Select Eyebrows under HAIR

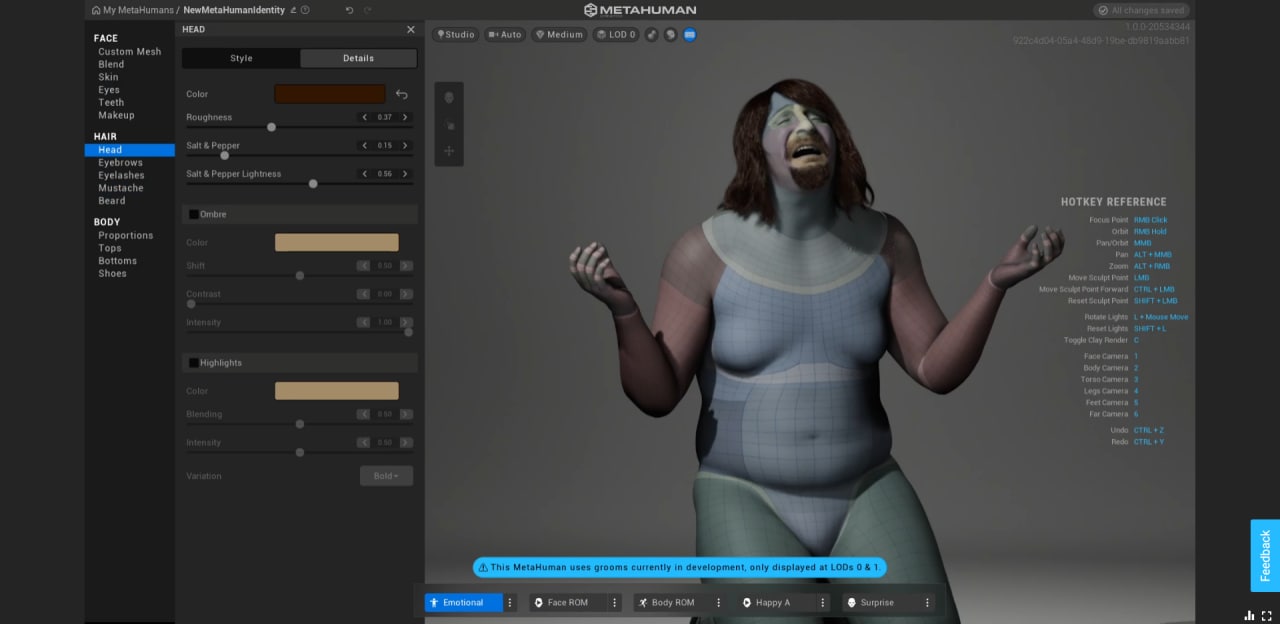tap(120, 162)
